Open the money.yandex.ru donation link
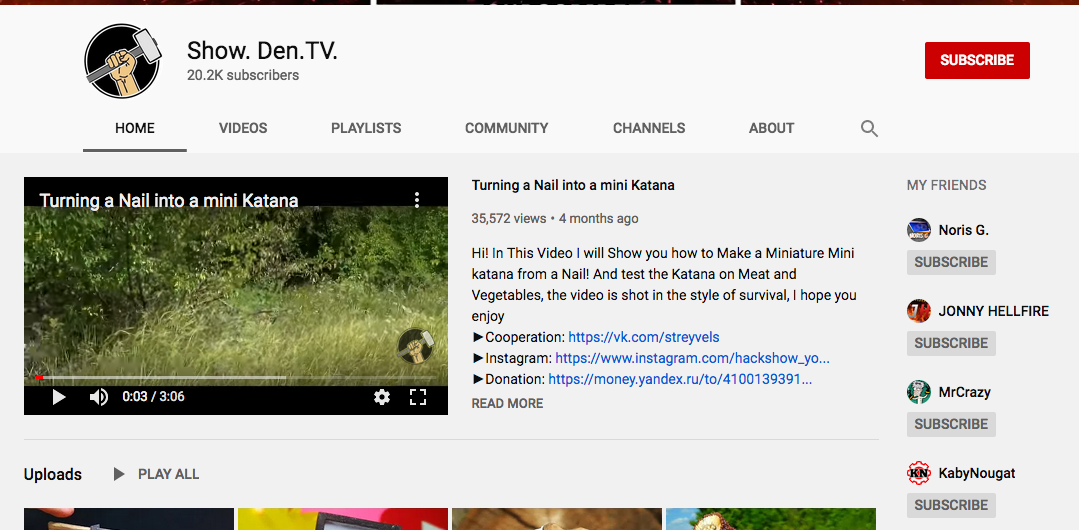The image size is (1079, 530). coord(680,379)
